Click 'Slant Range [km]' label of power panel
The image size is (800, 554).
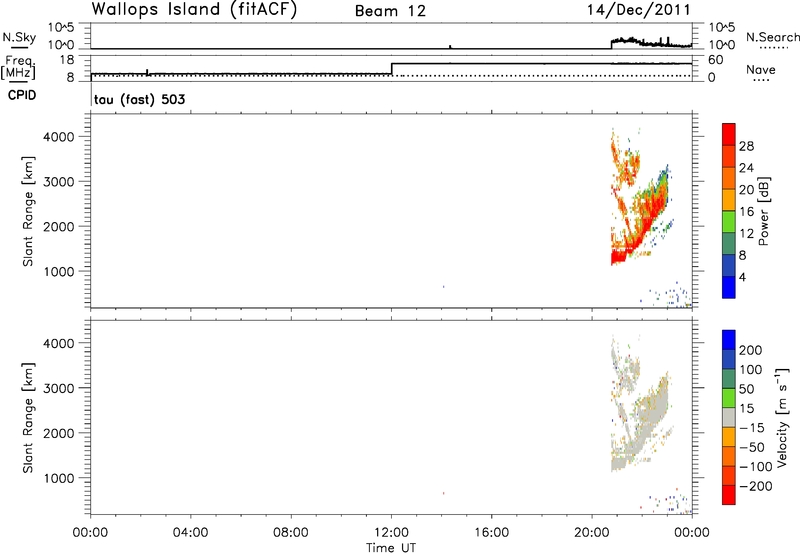pos(28,211)
